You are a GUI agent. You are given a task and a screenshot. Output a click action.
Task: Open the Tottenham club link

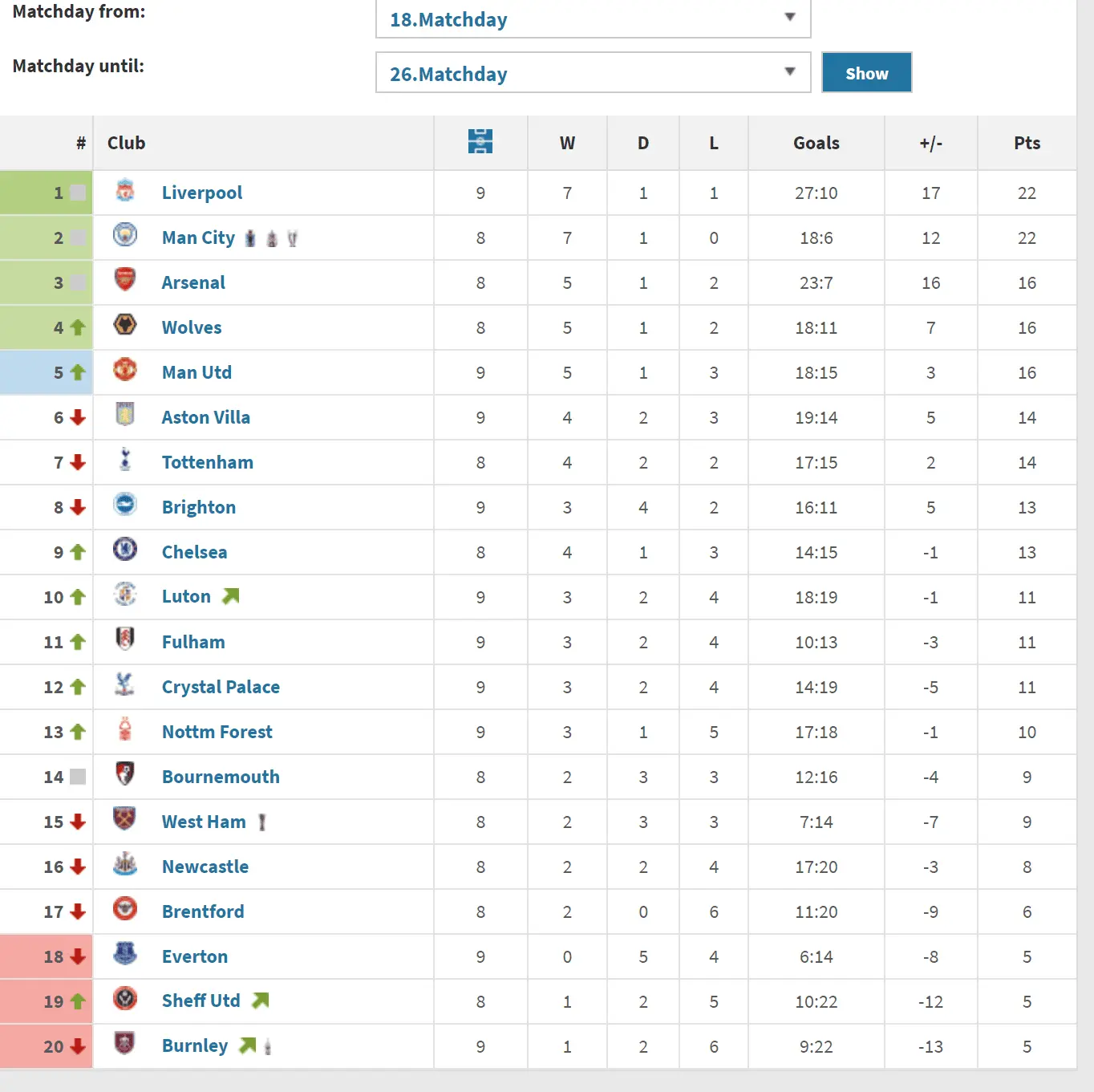[x=207, y=462]
